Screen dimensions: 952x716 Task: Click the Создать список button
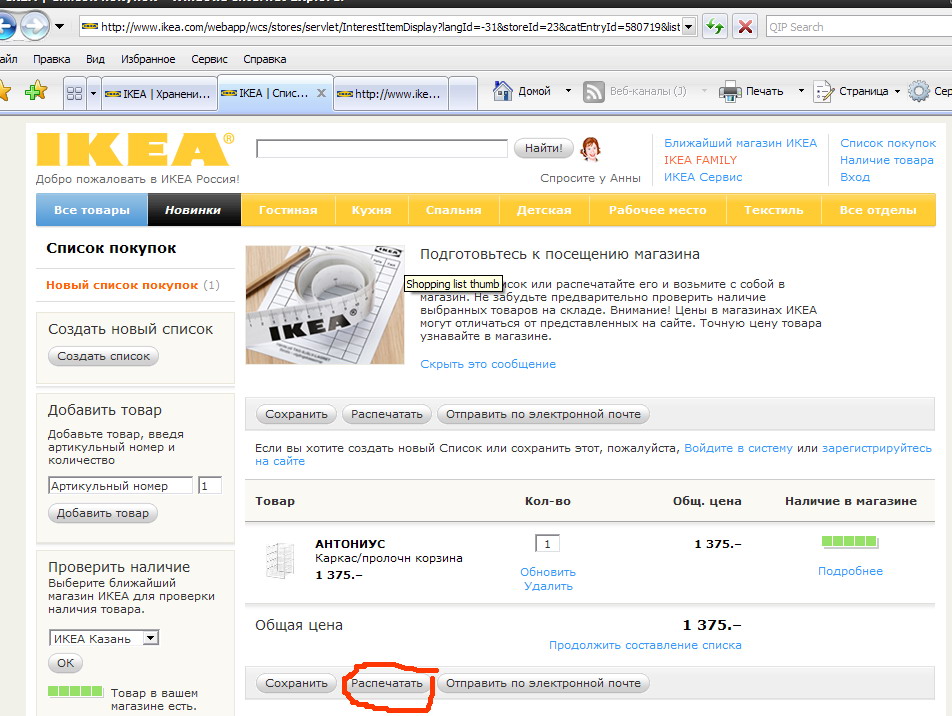103,356
